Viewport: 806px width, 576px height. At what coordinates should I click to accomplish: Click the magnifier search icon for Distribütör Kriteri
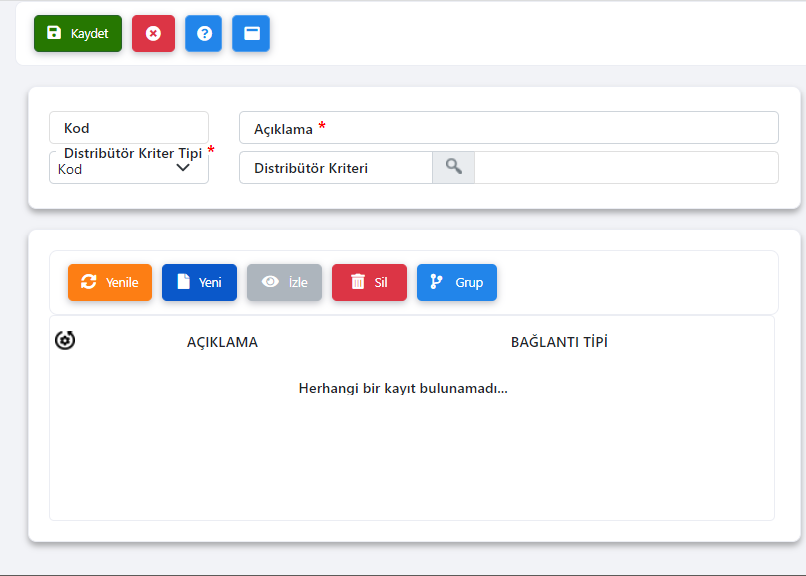click(453, 168)
